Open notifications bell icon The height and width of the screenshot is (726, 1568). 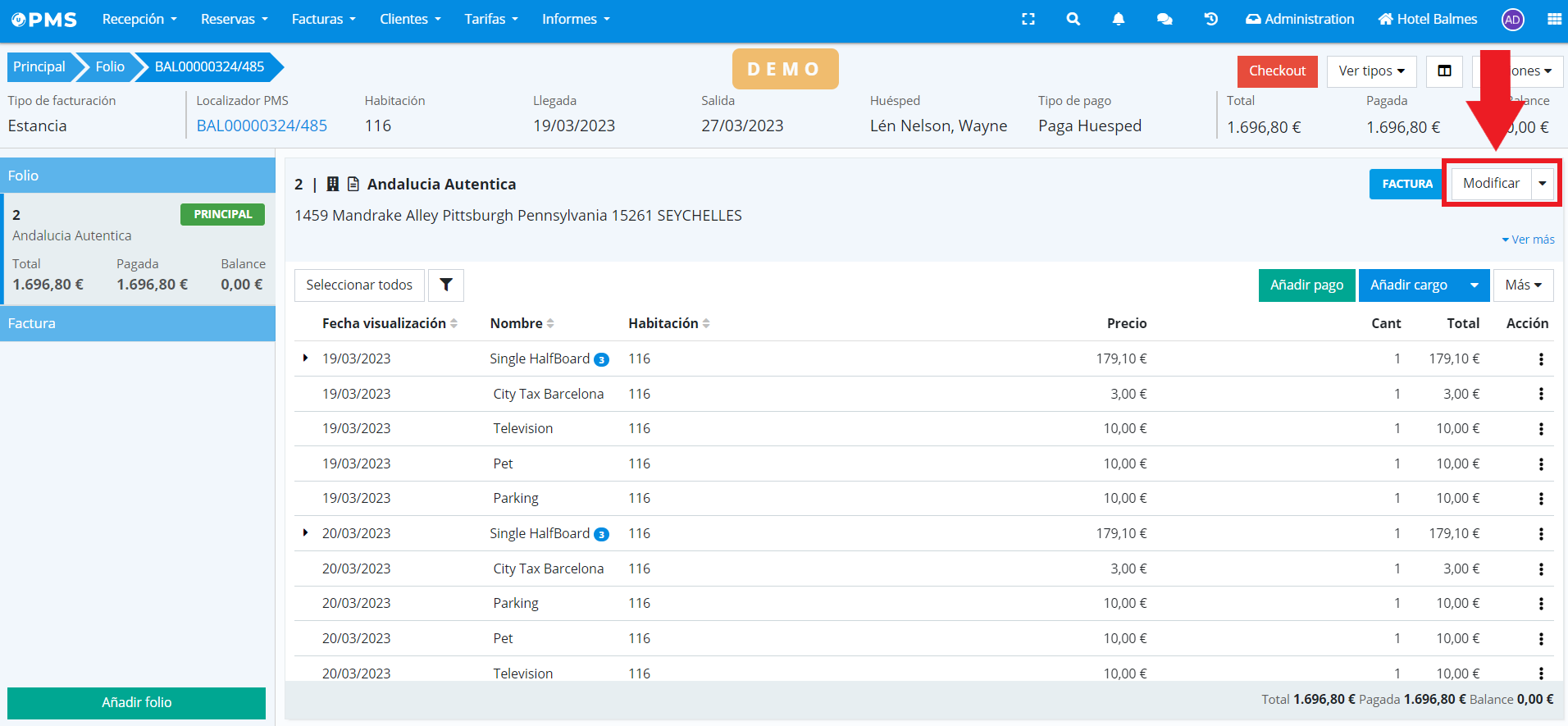(1118, 19)
